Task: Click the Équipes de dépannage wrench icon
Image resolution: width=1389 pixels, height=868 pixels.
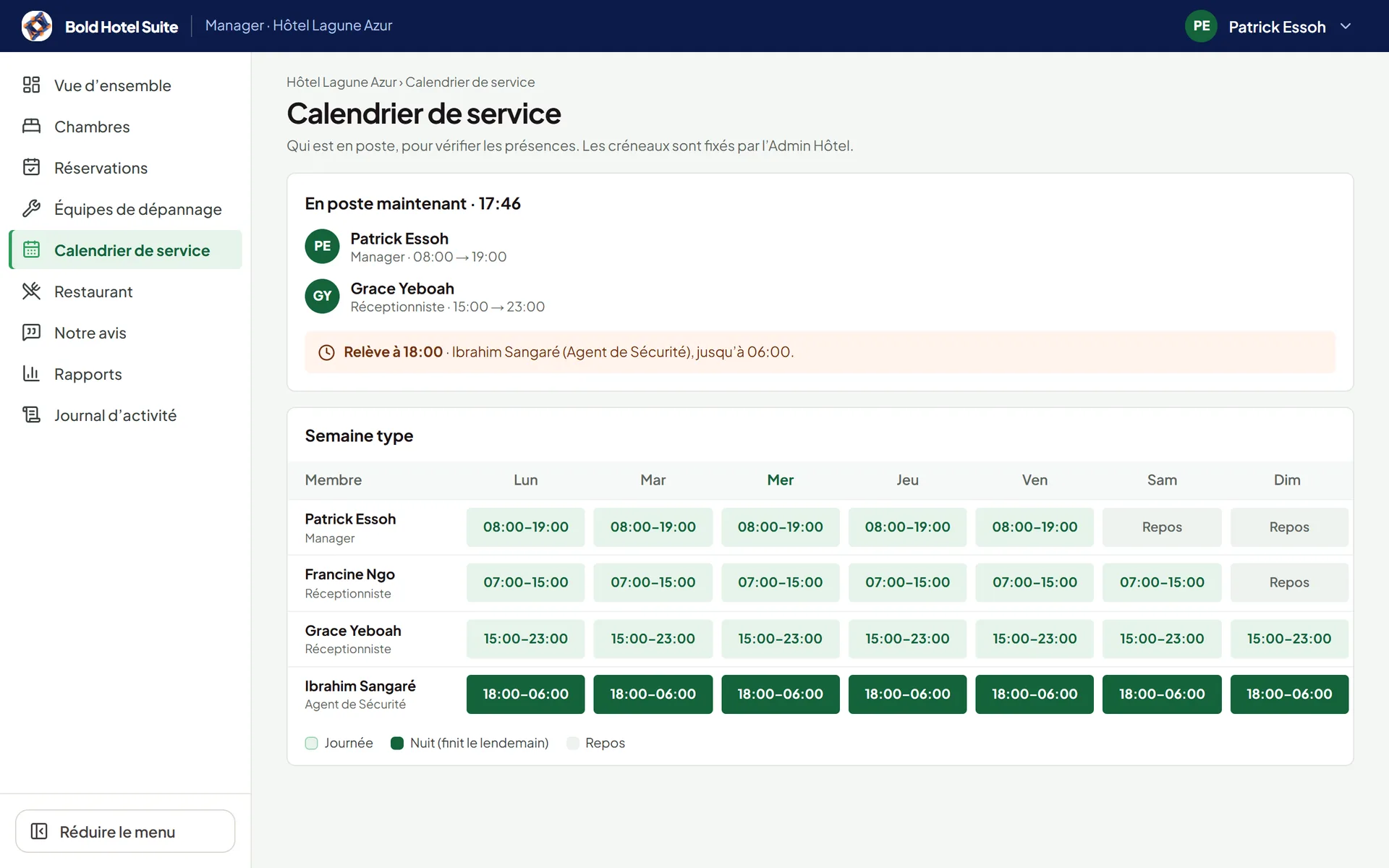Action: [x=31, y=209]
